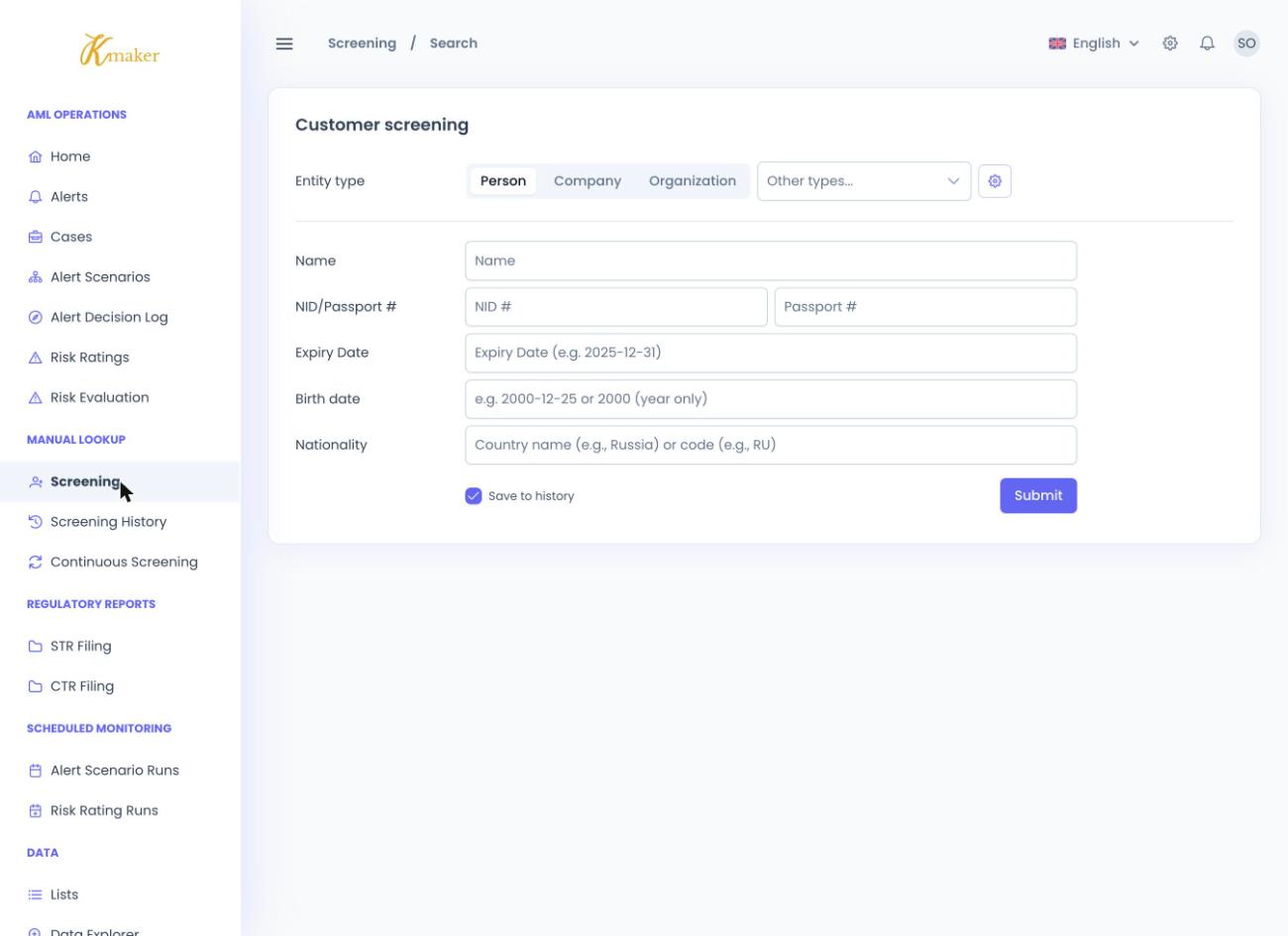Click the Search breadcrumb

click(454, 44)
